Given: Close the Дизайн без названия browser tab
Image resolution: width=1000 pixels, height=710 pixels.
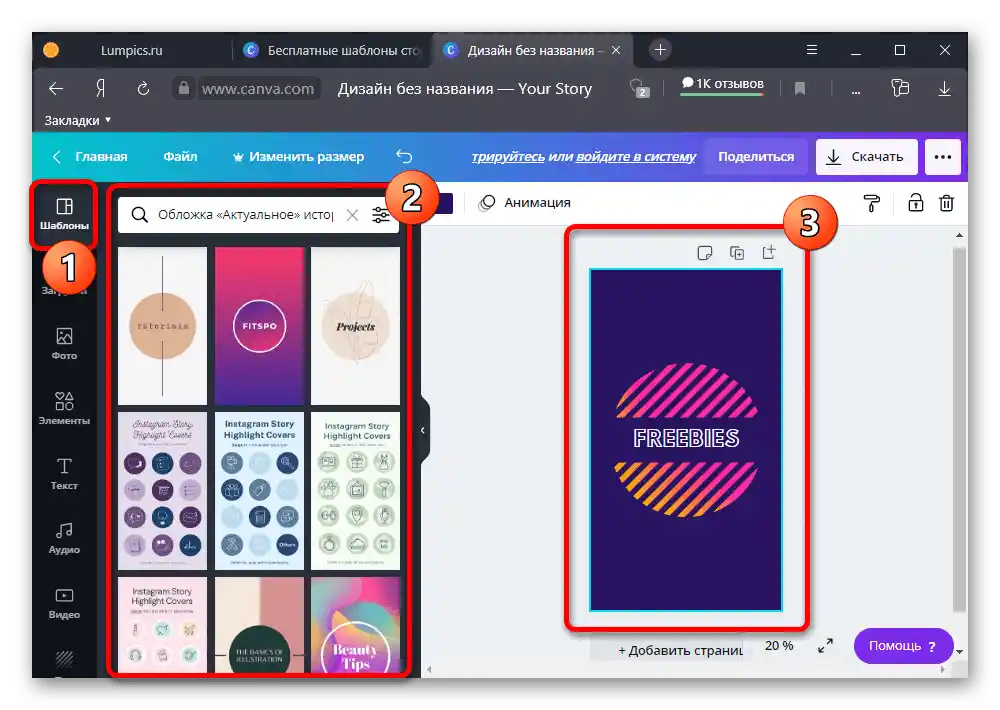Looking at the screenshot, I should pyautogui.click(x=616, y=50).
